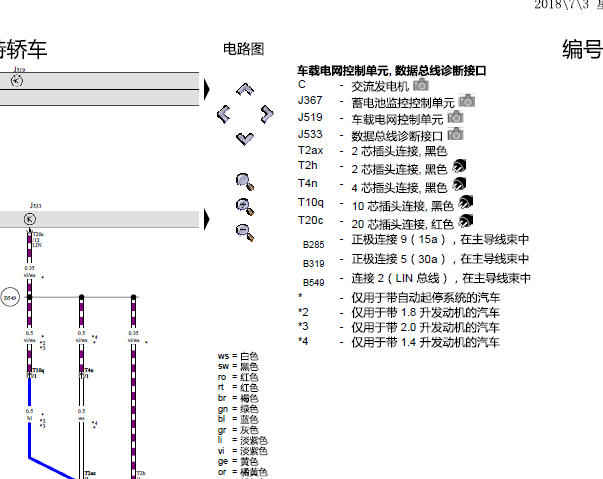Select the legend entry J367
603x479 pixels.
point(310,101)
